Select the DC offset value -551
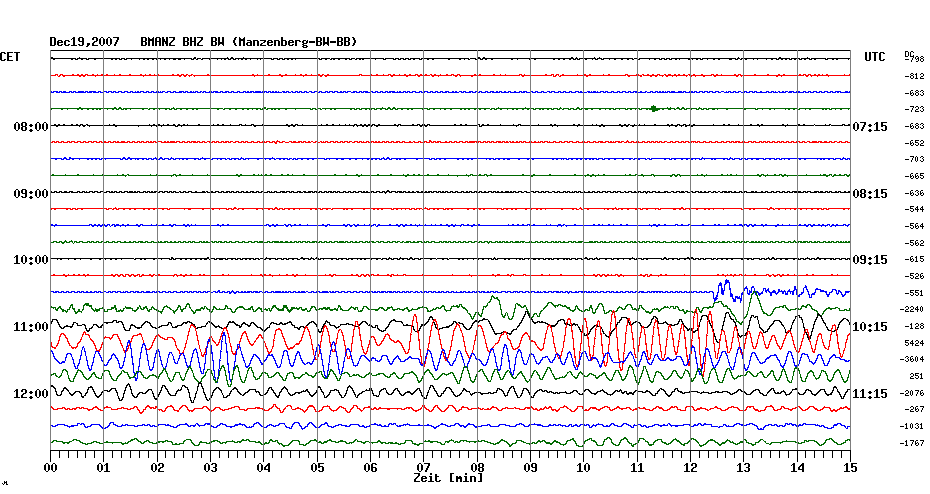 point(914,294)
